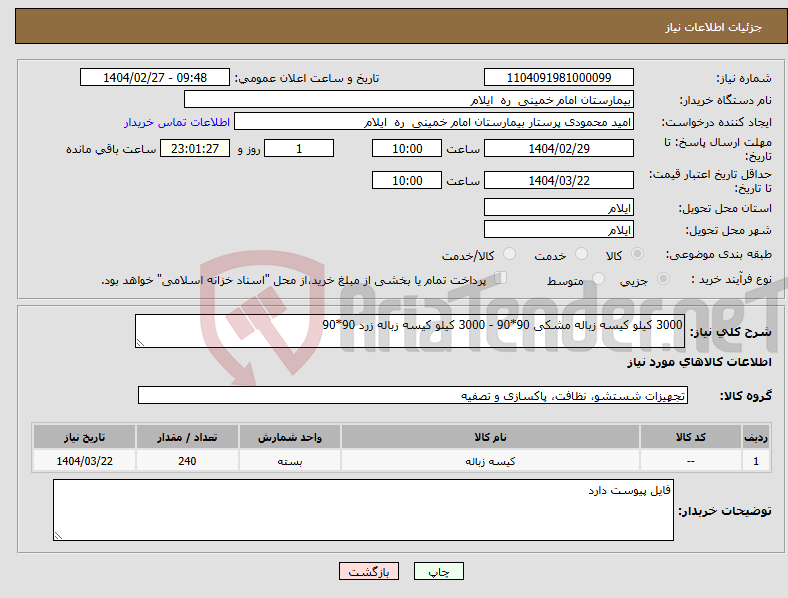The height and width of the screenshot is (598, 788).
Task: Select the خدمت radio button
Action: (x=581, y=254)
